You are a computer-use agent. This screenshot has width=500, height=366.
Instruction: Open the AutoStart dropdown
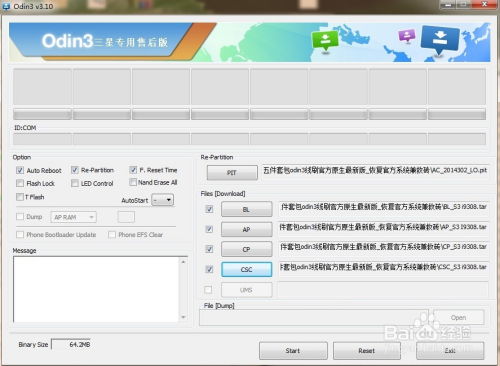(163, 200)
